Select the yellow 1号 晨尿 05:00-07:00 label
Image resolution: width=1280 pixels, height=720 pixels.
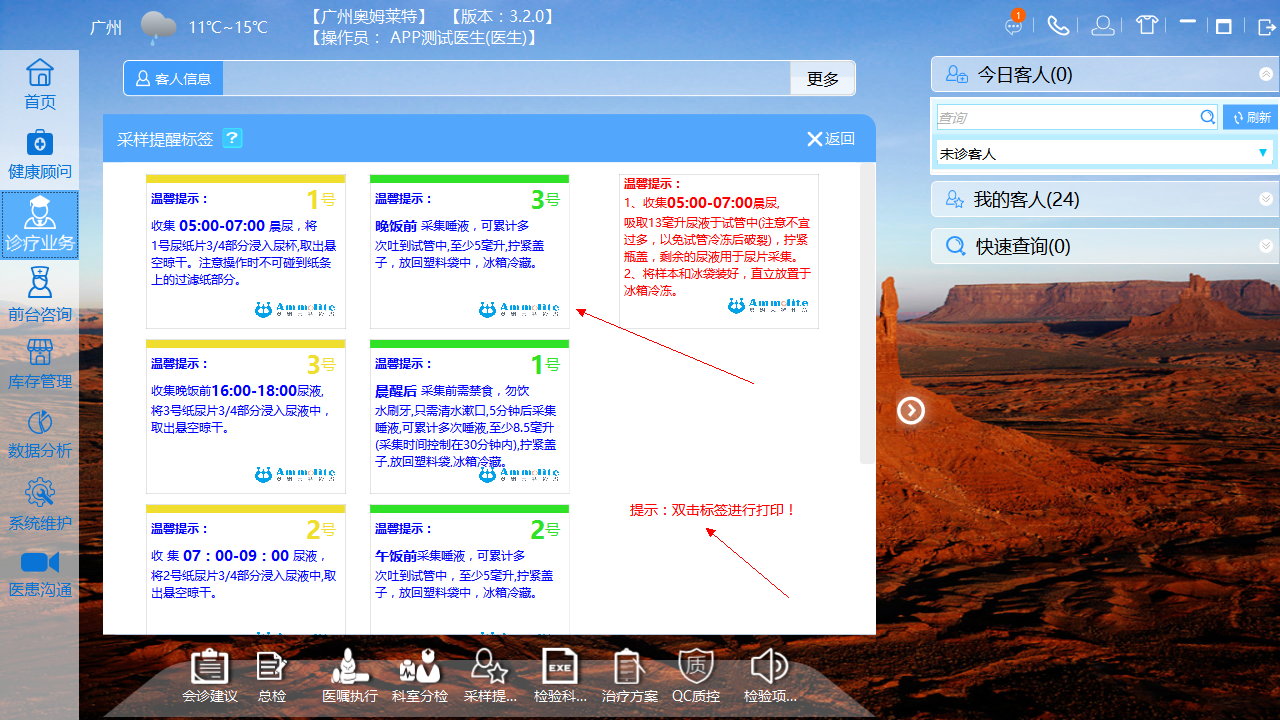click(x=246, y=251)
